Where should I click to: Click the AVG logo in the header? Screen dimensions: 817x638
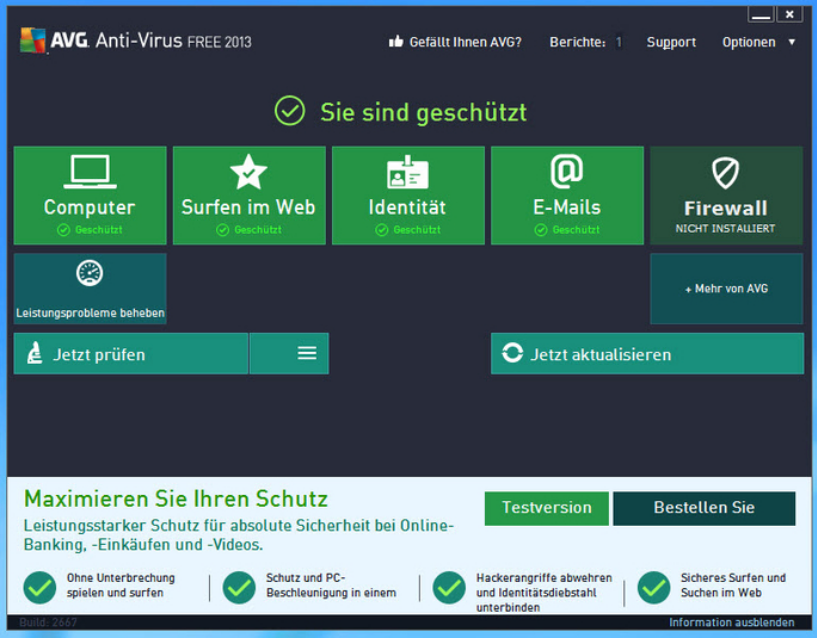[33, 41]
